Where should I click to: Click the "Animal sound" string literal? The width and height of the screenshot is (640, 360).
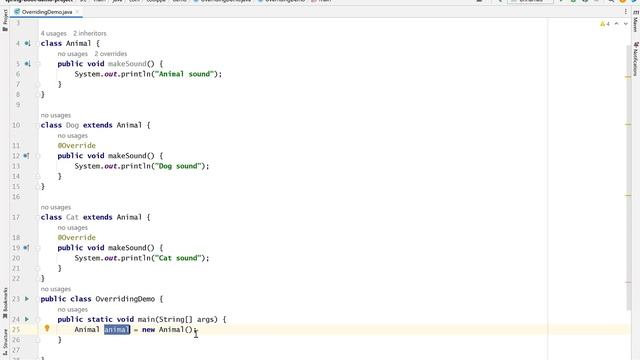pyautogui.click(x=184, y=74)
